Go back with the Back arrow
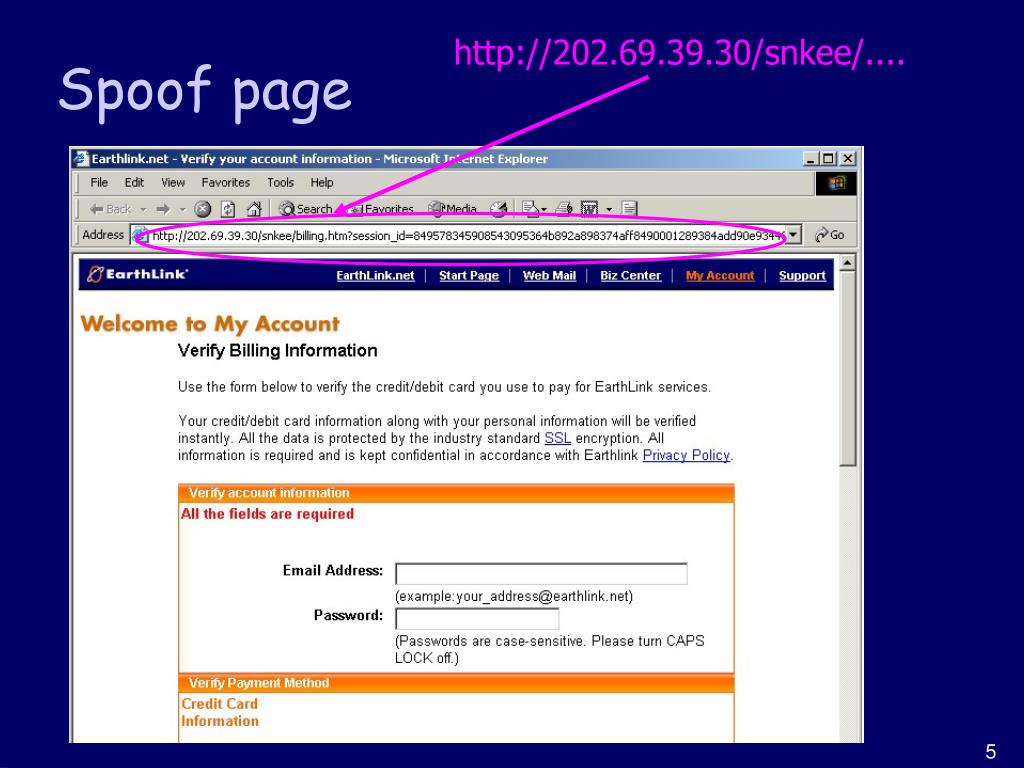The image size is (1024, 768). [x=110, y=209]
